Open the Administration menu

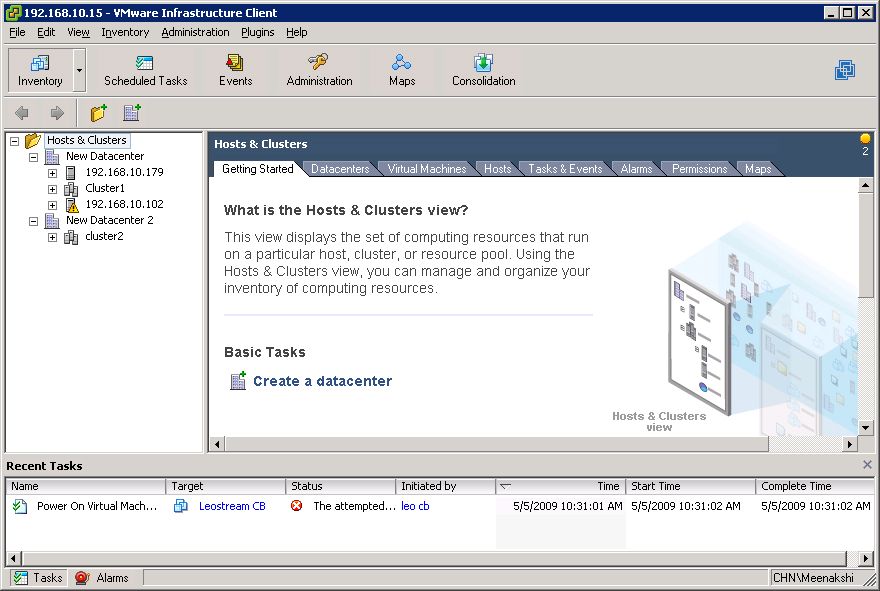(195, 32)
